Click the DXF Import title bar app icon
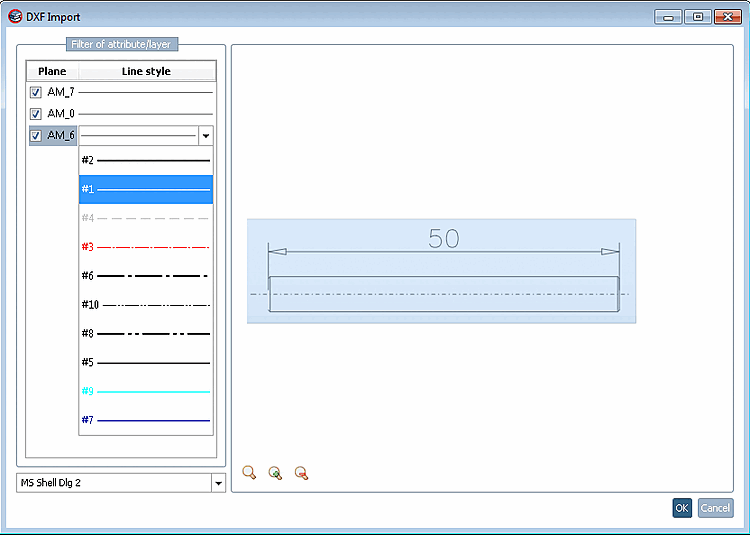This screenshot has height=535, width=750. pos(15,17)
